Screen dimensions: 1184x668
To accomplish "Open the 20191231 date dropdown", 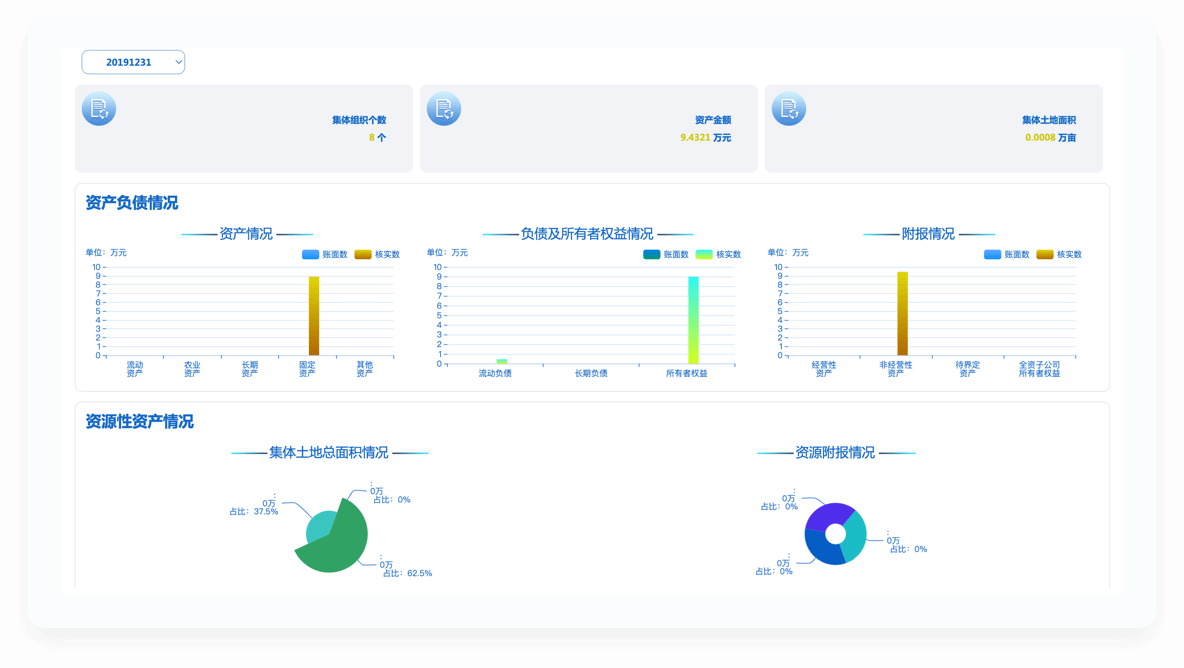I will pos(133,62).
